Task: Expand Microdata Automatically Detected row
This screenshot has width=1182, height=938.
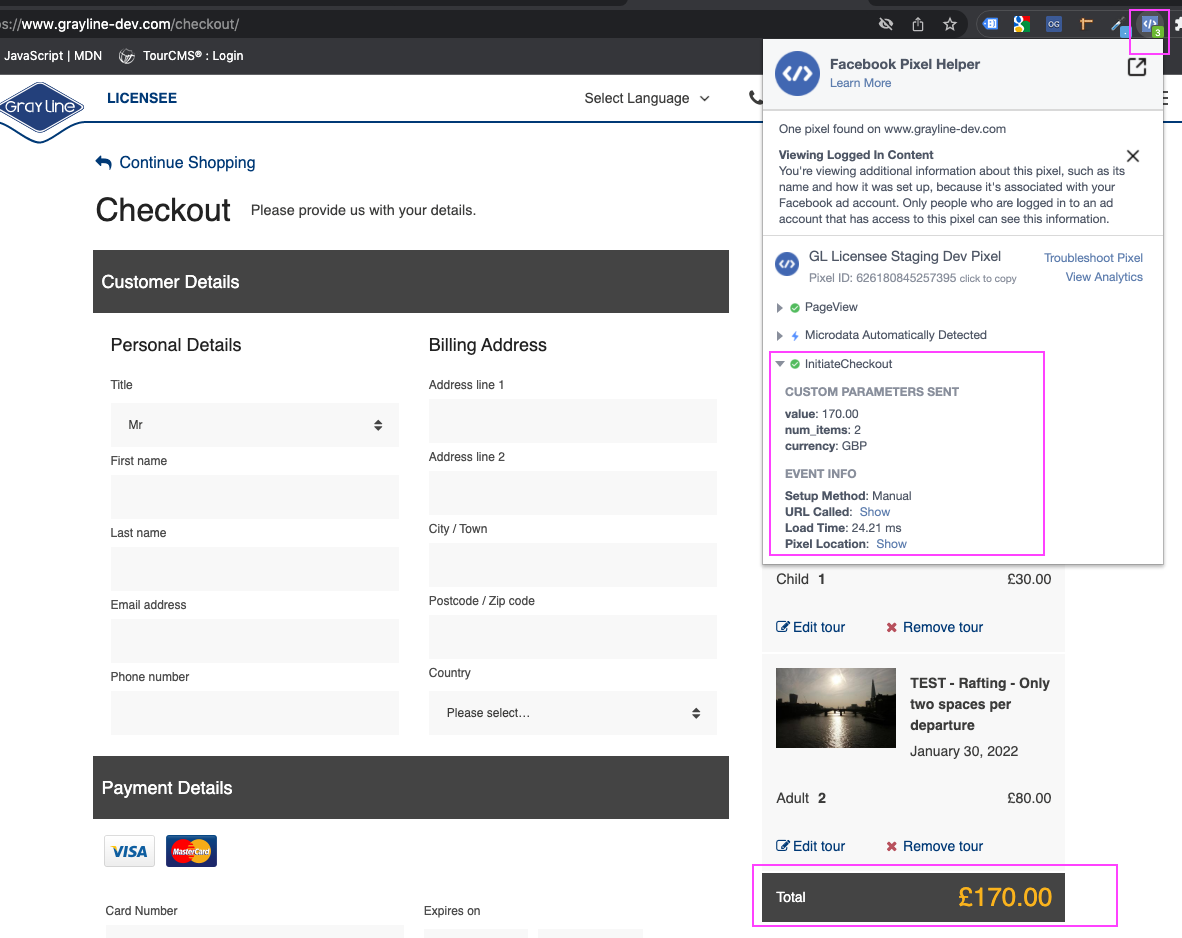Action: tap(779, 336)
